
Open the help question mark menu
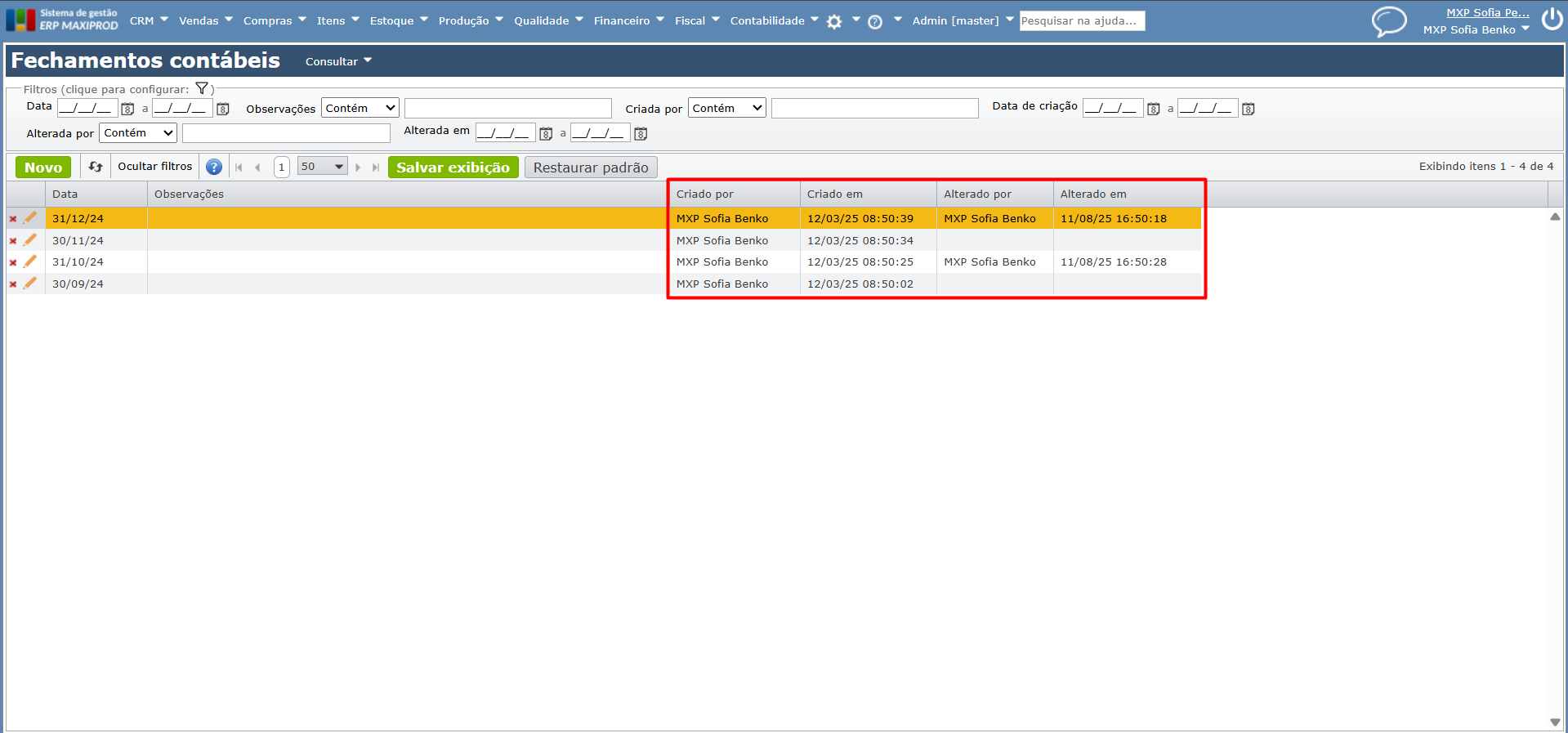(875, 22)
